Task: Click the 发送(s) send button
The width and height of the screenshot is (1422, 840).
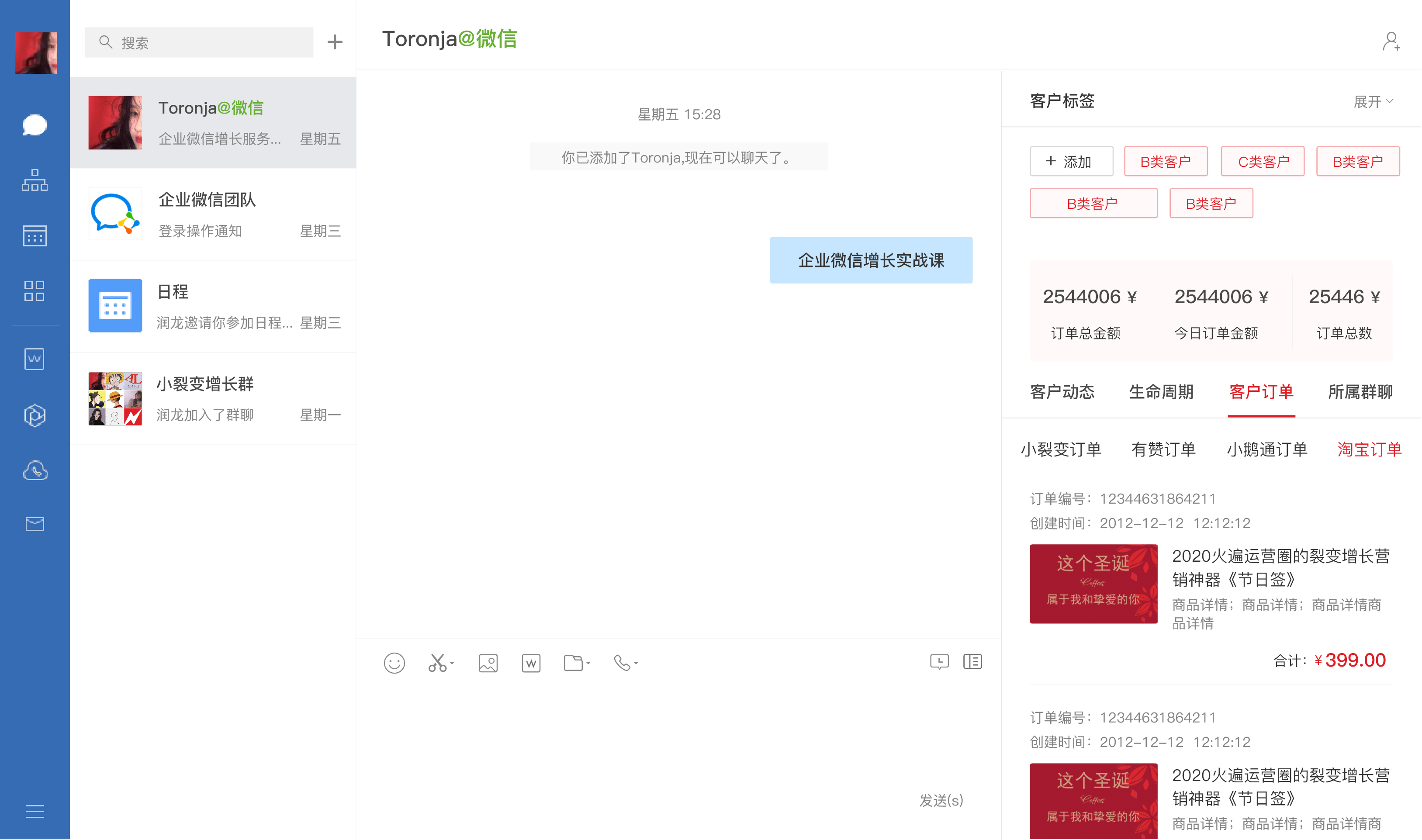Action: coord(941,800)
